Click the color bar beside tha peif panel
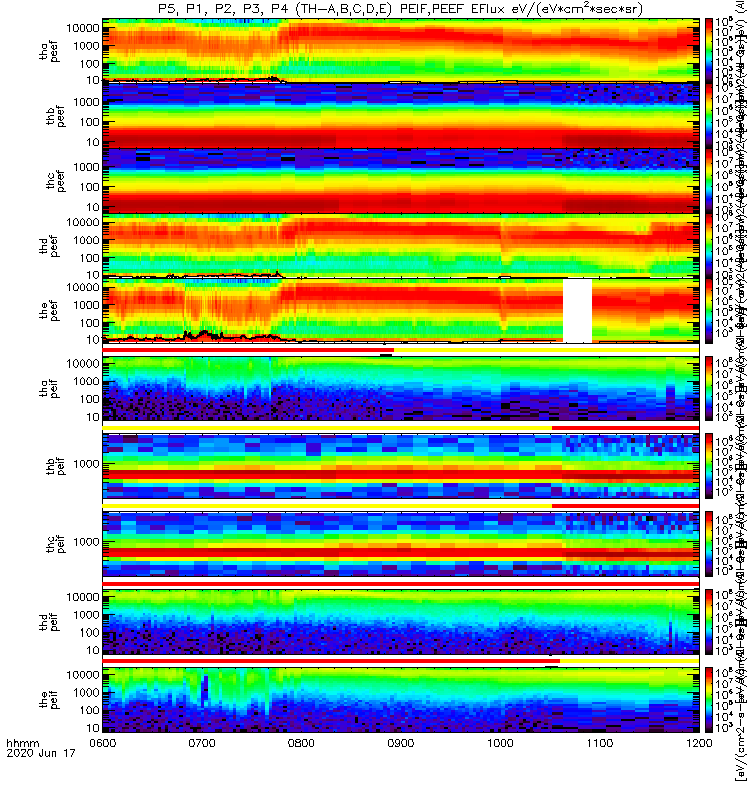The height and width of the screenshot is (800, 750). coord(709,388)
